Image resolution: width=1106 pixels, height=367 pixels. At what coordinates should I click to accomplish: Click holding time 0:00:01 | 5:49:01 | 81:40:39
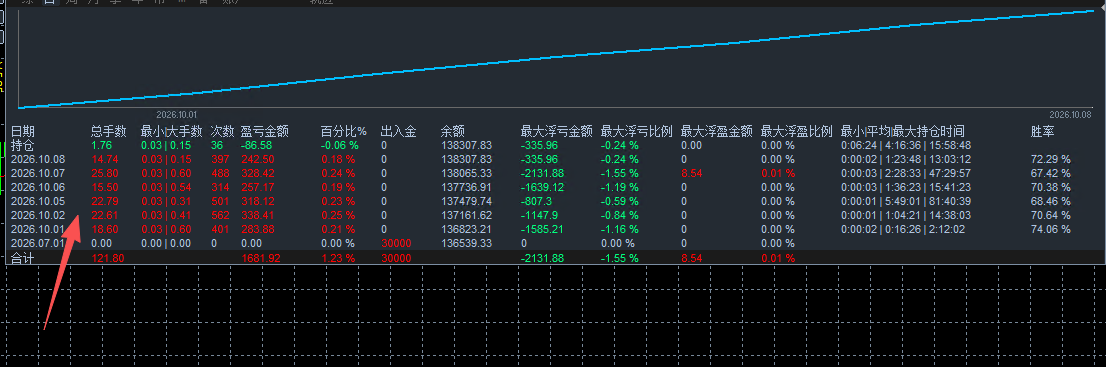[906, 201]
